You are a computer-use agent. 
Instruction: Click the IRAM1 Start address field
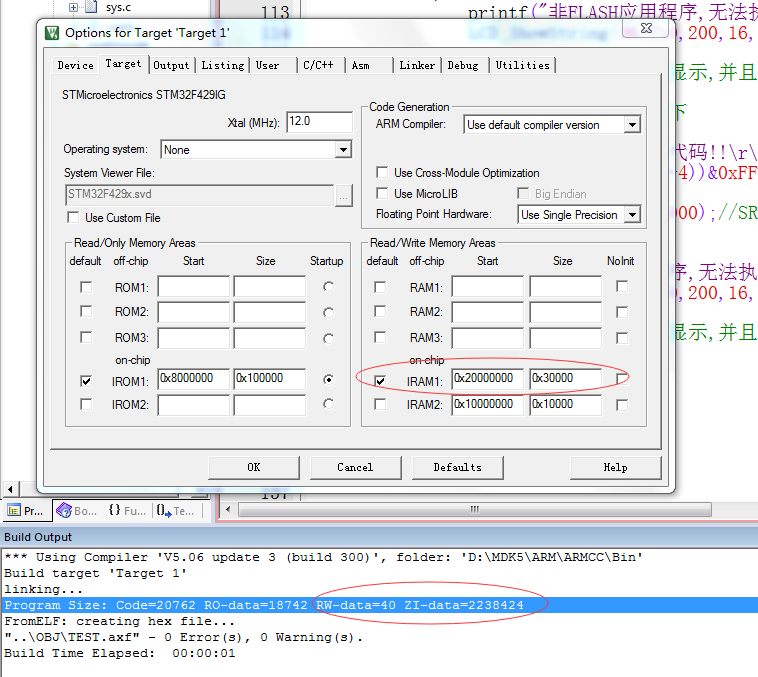click(x=488, y=379)
